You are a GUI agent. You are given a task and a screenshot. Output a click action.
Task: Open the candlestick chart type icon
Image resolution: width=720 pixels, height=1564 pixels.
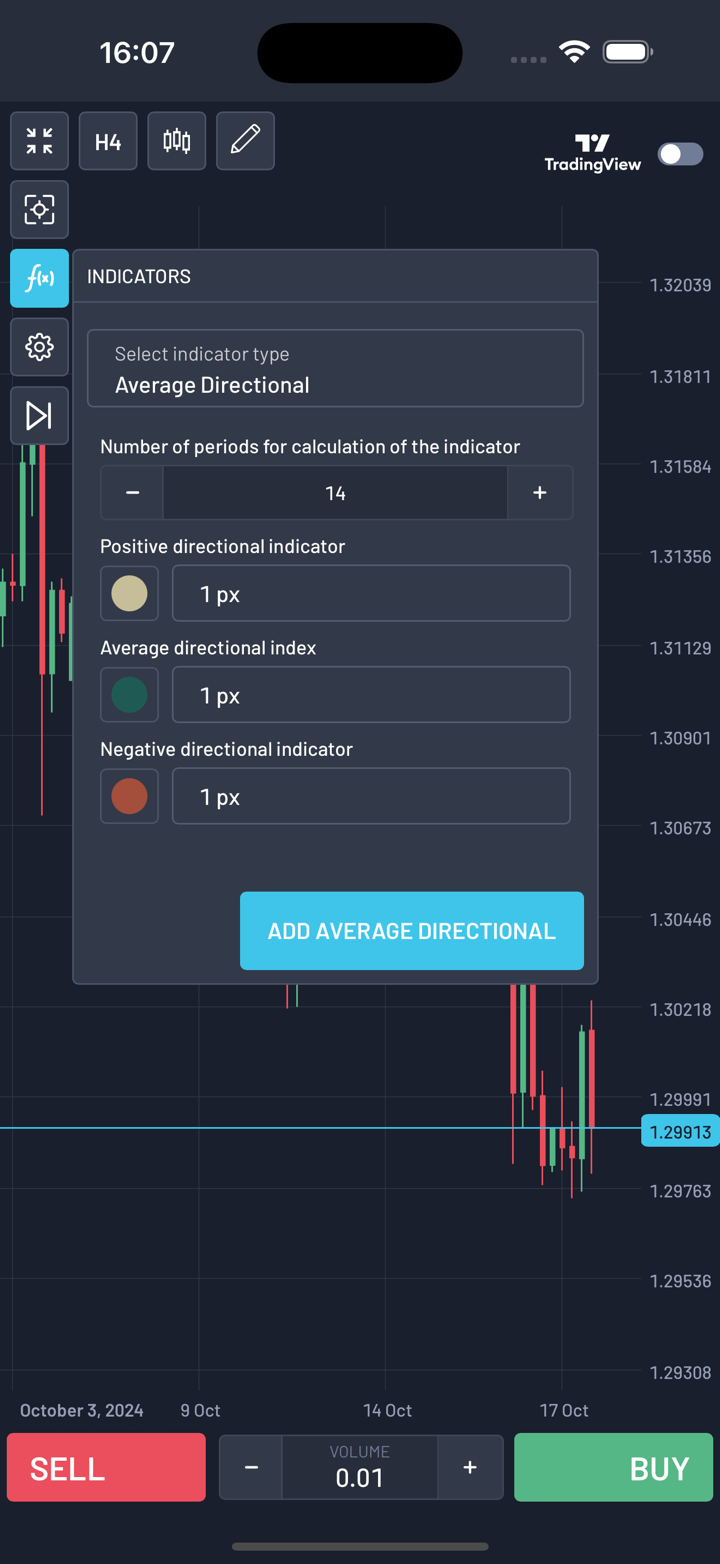coord(177,141)
